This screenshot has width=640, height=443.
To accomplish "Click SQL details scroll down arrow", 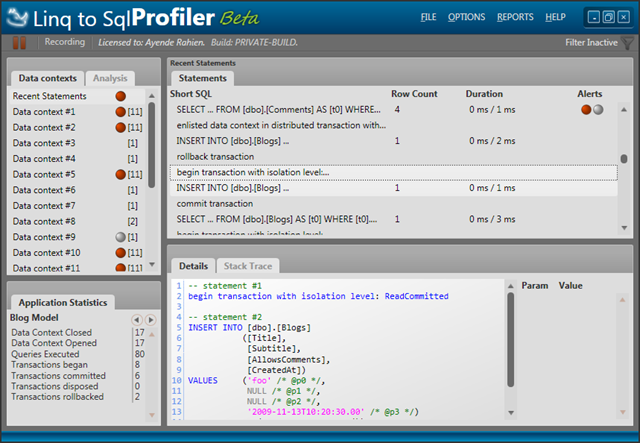I will (x=511, y=412).
